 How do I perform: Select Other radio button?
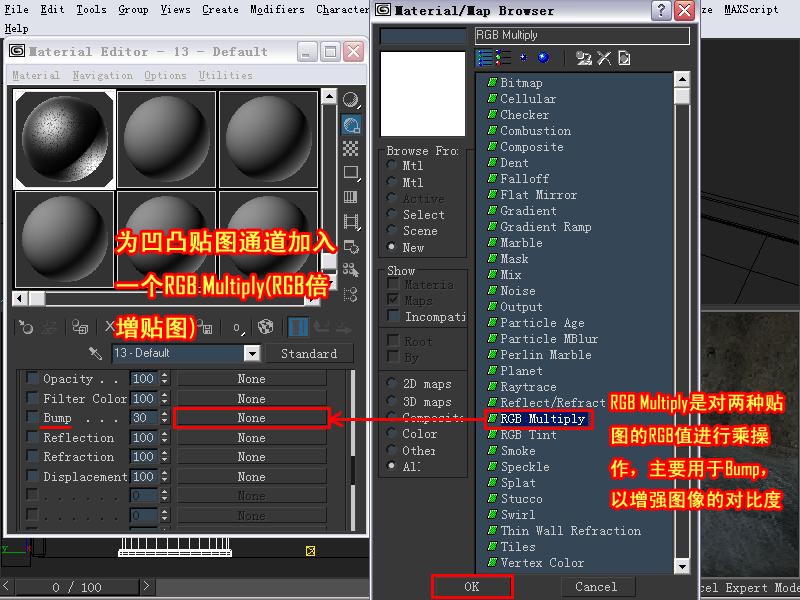(x=391, y=450)
